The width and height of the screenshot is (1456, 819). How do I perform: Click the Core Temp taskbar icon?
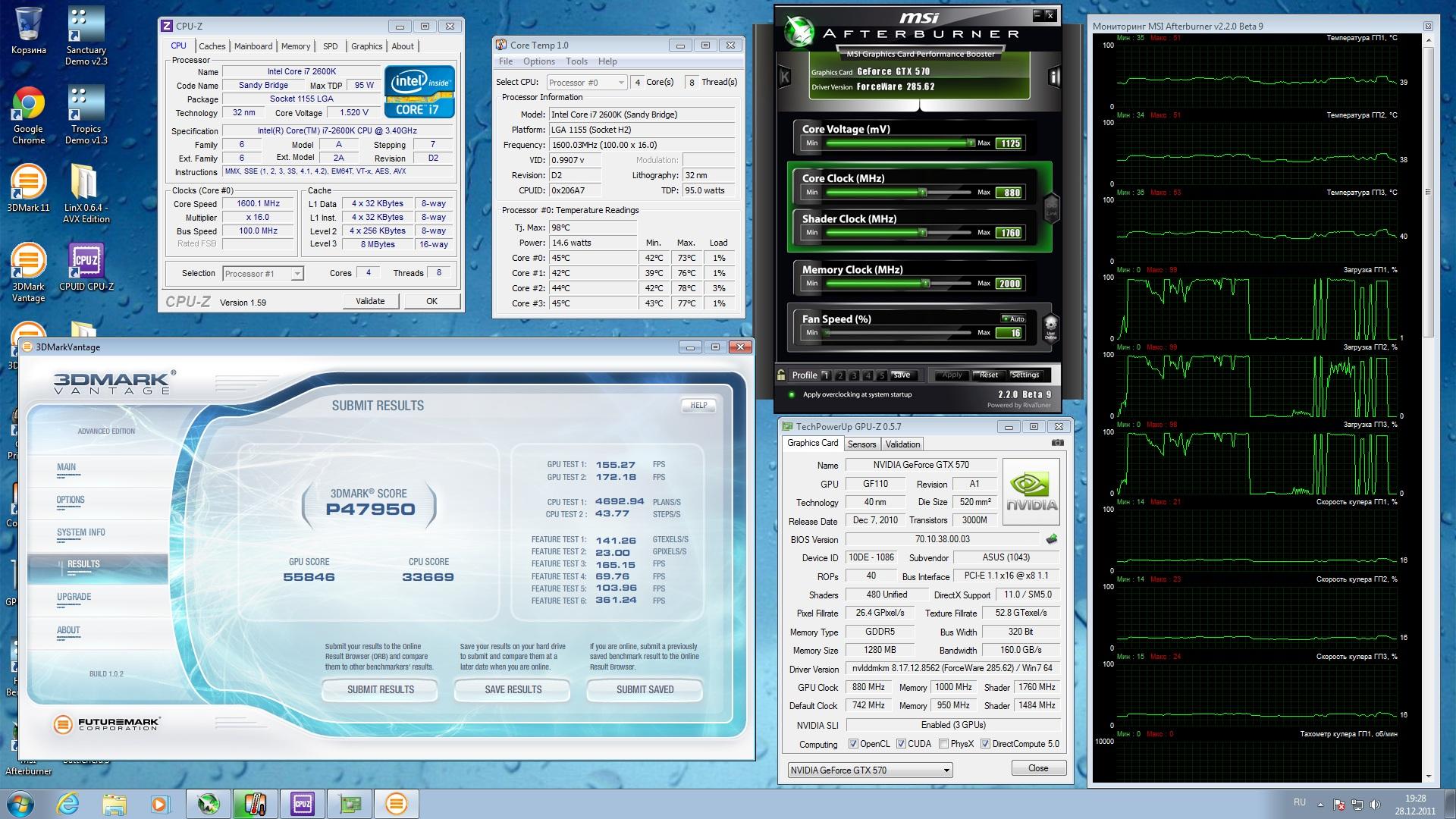pos(256,804)
